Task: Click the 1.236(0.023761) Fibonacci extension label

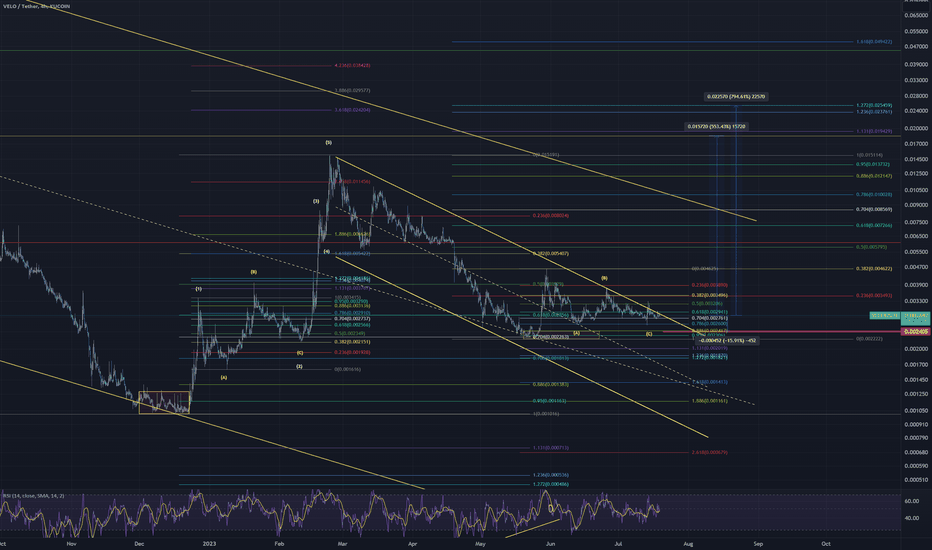Action: 874,112
